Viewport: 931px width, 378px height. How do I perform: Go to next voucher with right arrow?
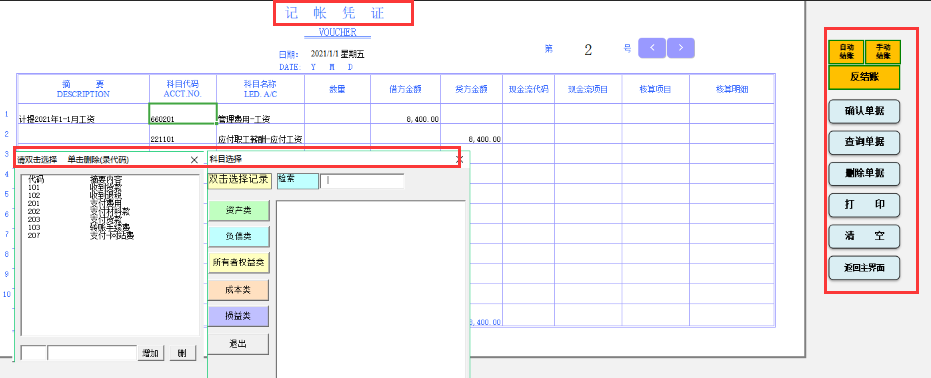(680, 48)
